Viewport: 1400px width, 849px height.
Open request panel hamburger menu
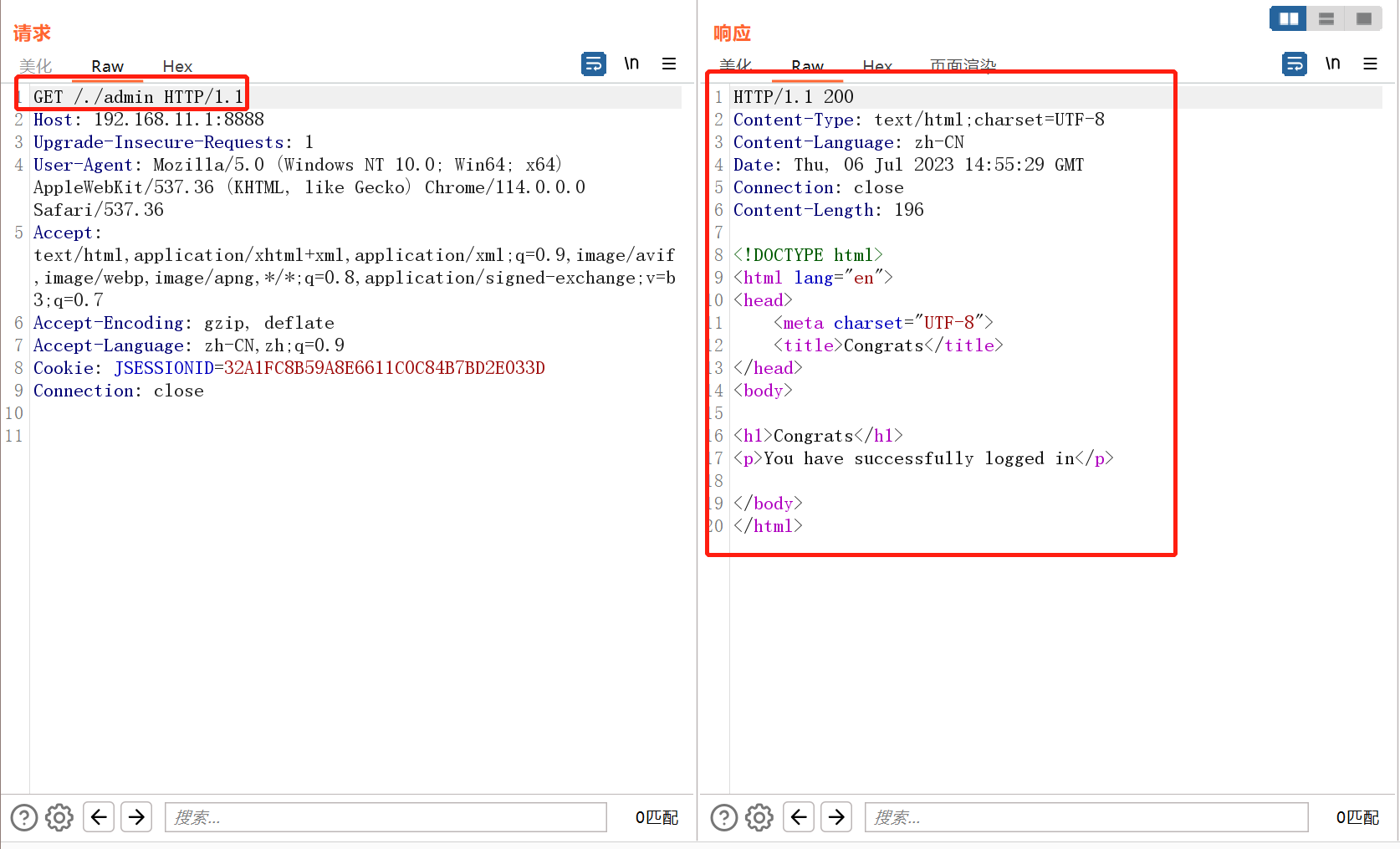pos(669,64)
